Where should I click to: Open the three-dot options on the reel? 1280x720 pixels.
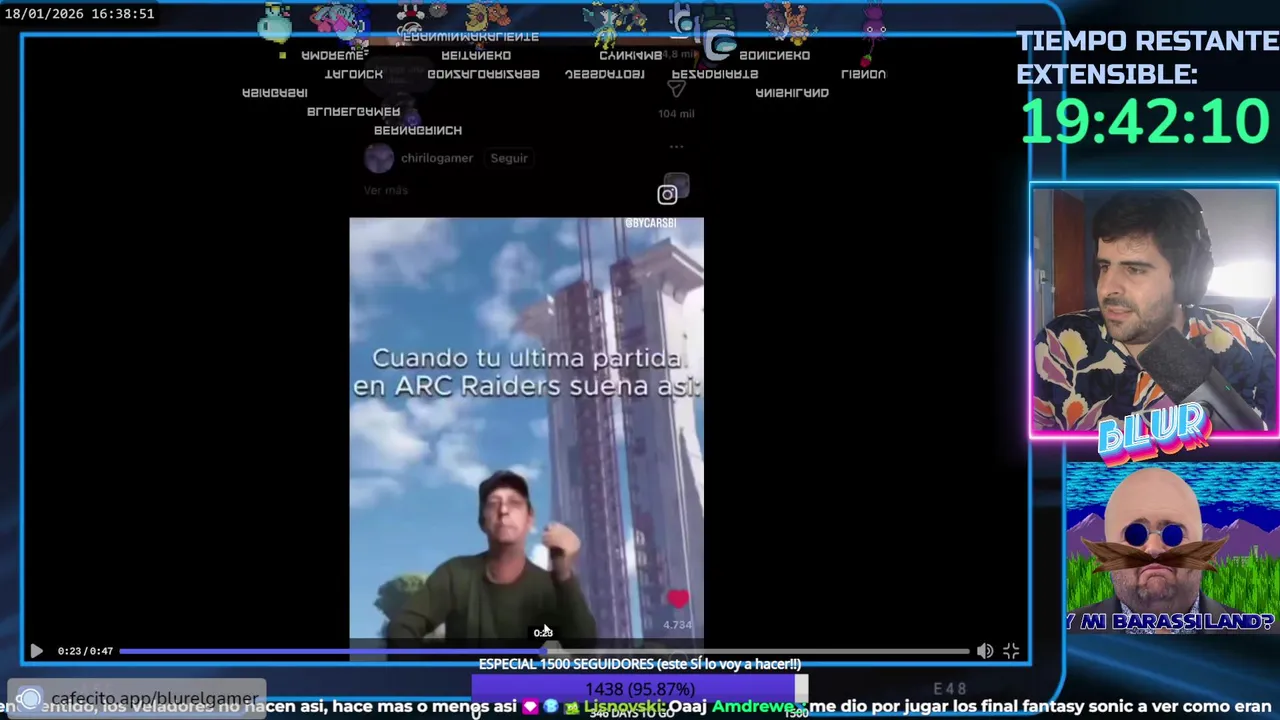(x=677, y=147)
